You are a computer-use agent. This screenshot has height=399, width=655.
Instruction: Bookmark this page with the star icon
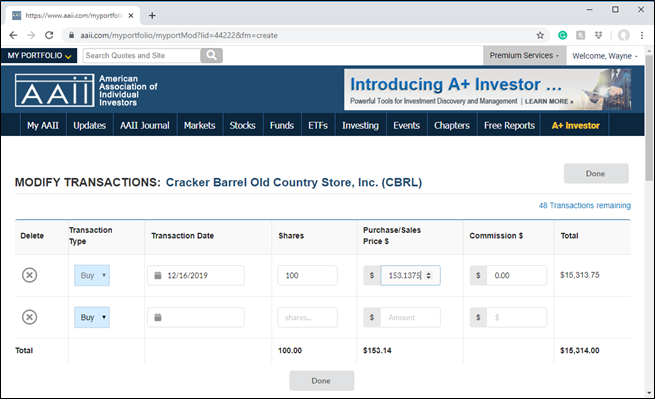(540, 36)
